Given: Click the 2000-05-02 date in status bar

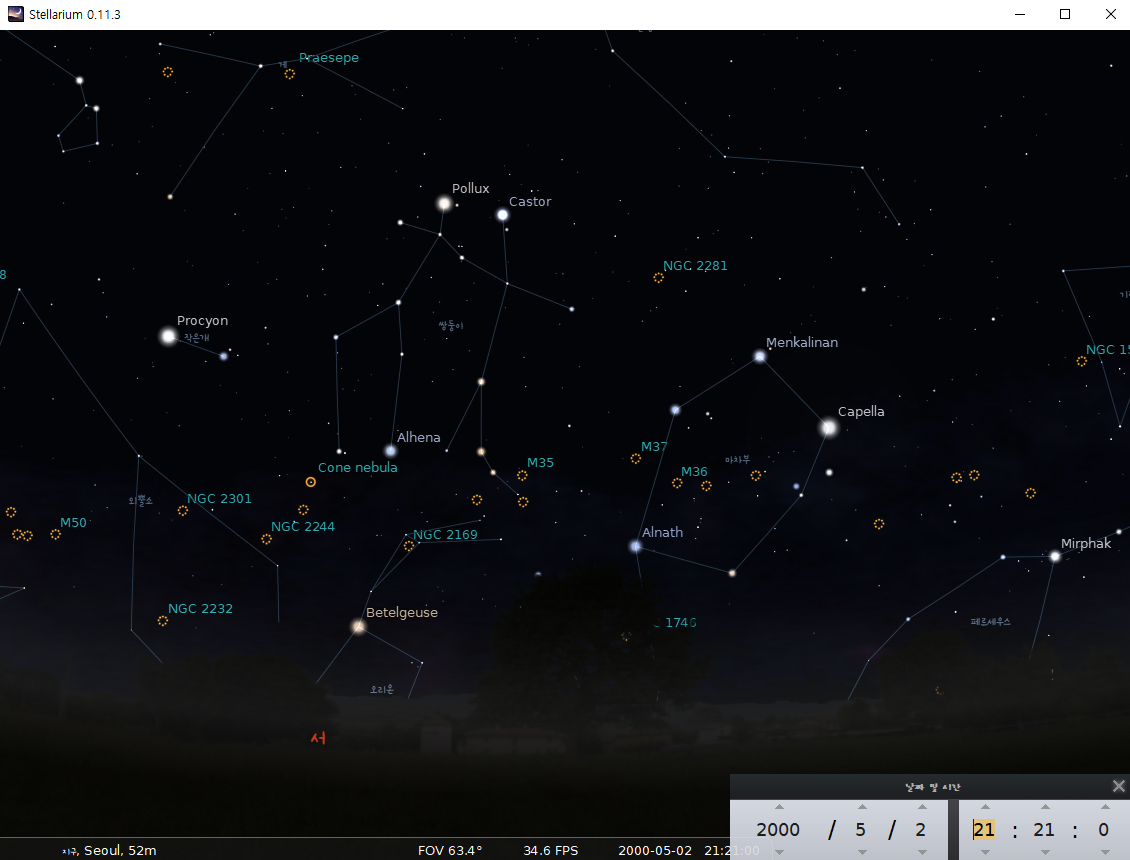Looking at the screenshot, I should [x=654, y=851].
